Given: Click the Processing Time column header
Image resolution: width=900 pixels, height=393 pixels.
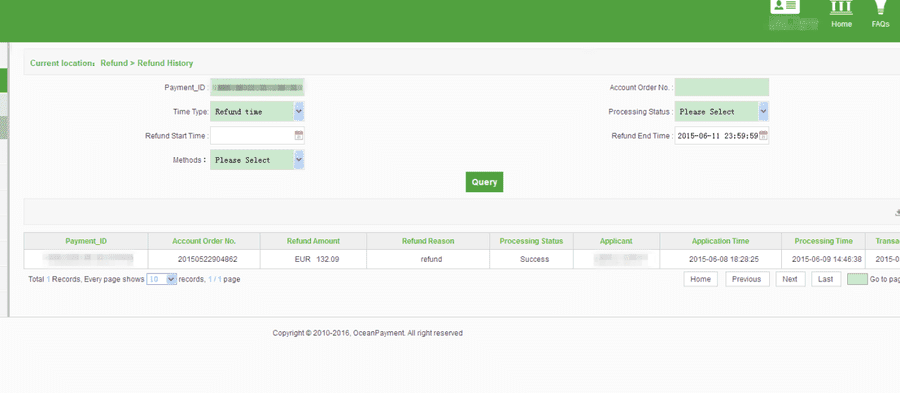Looking at the screenshot, I should (824, 241).
